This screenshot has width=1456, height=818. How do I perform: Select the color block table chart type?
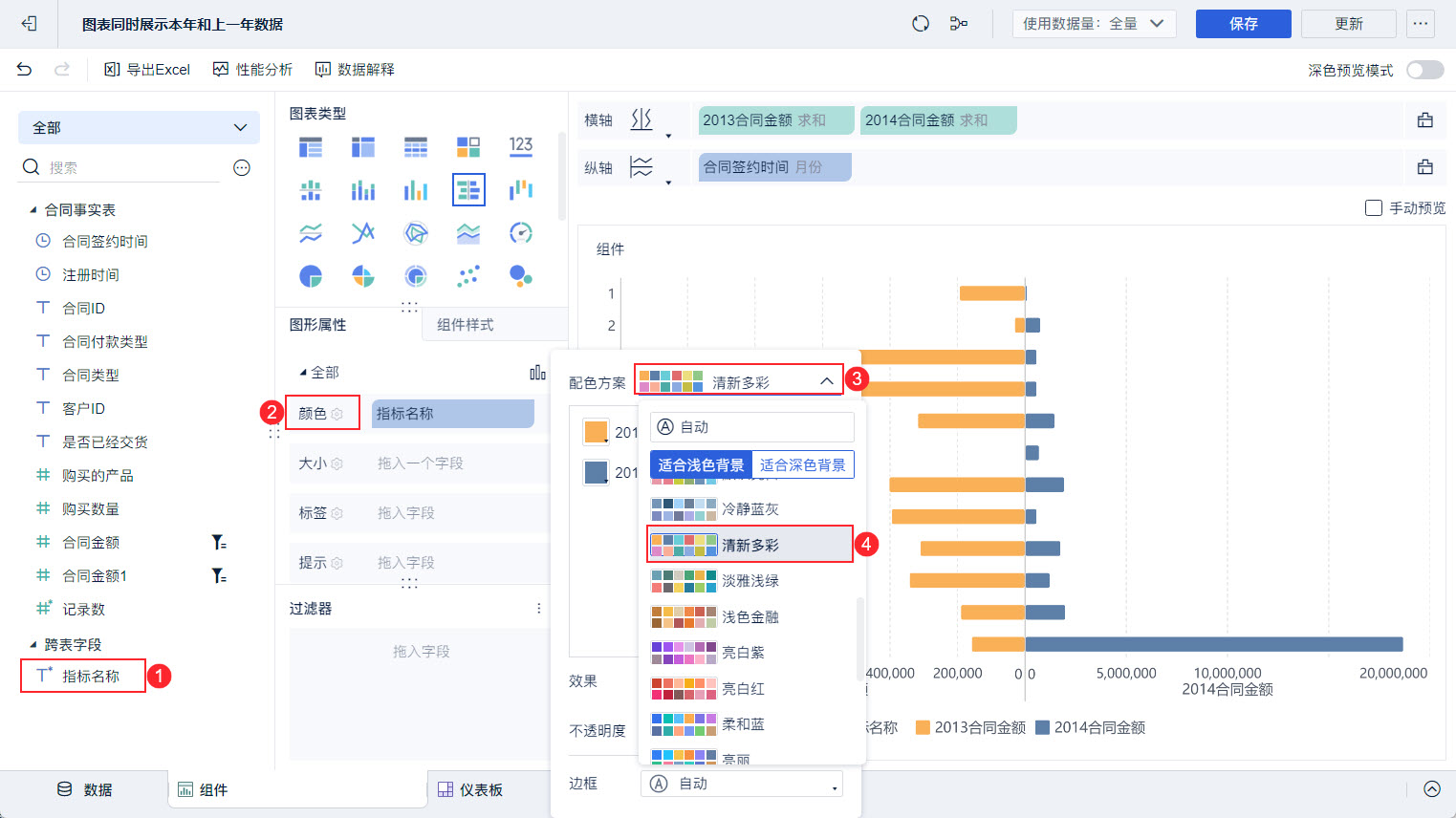(468, 147)
